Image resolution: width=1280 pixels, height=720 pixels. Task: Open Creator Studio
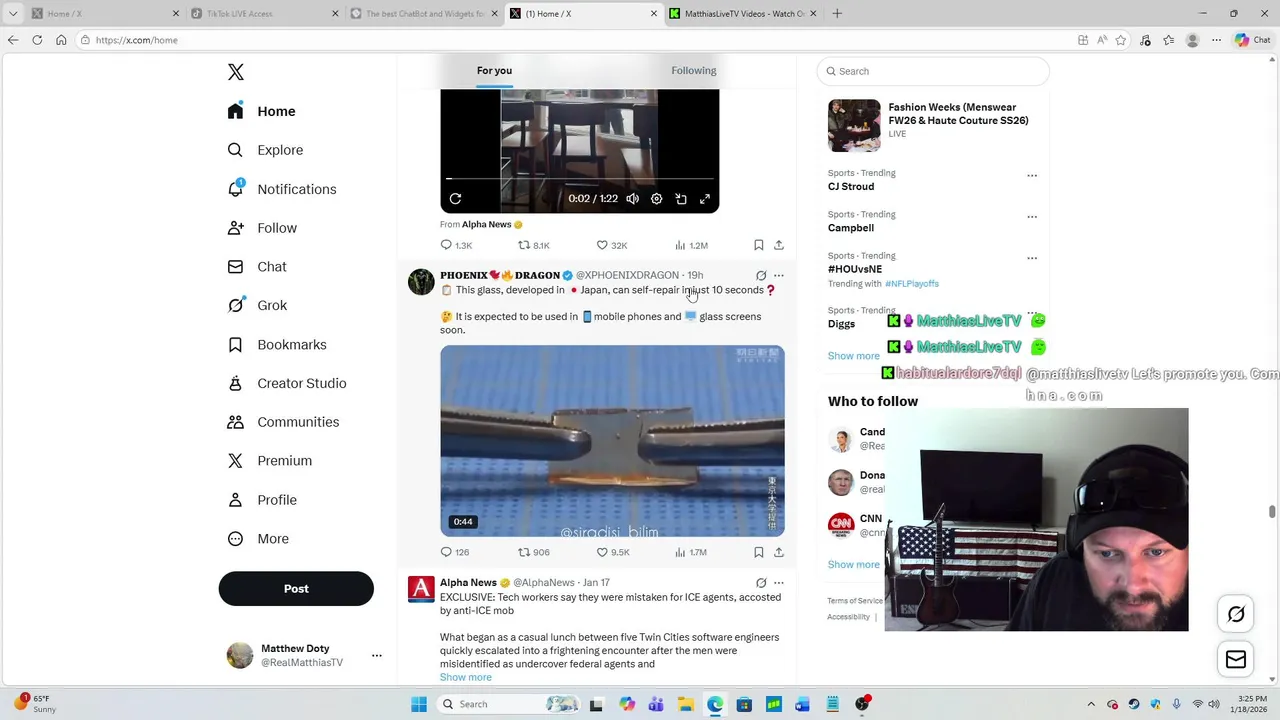288,383
